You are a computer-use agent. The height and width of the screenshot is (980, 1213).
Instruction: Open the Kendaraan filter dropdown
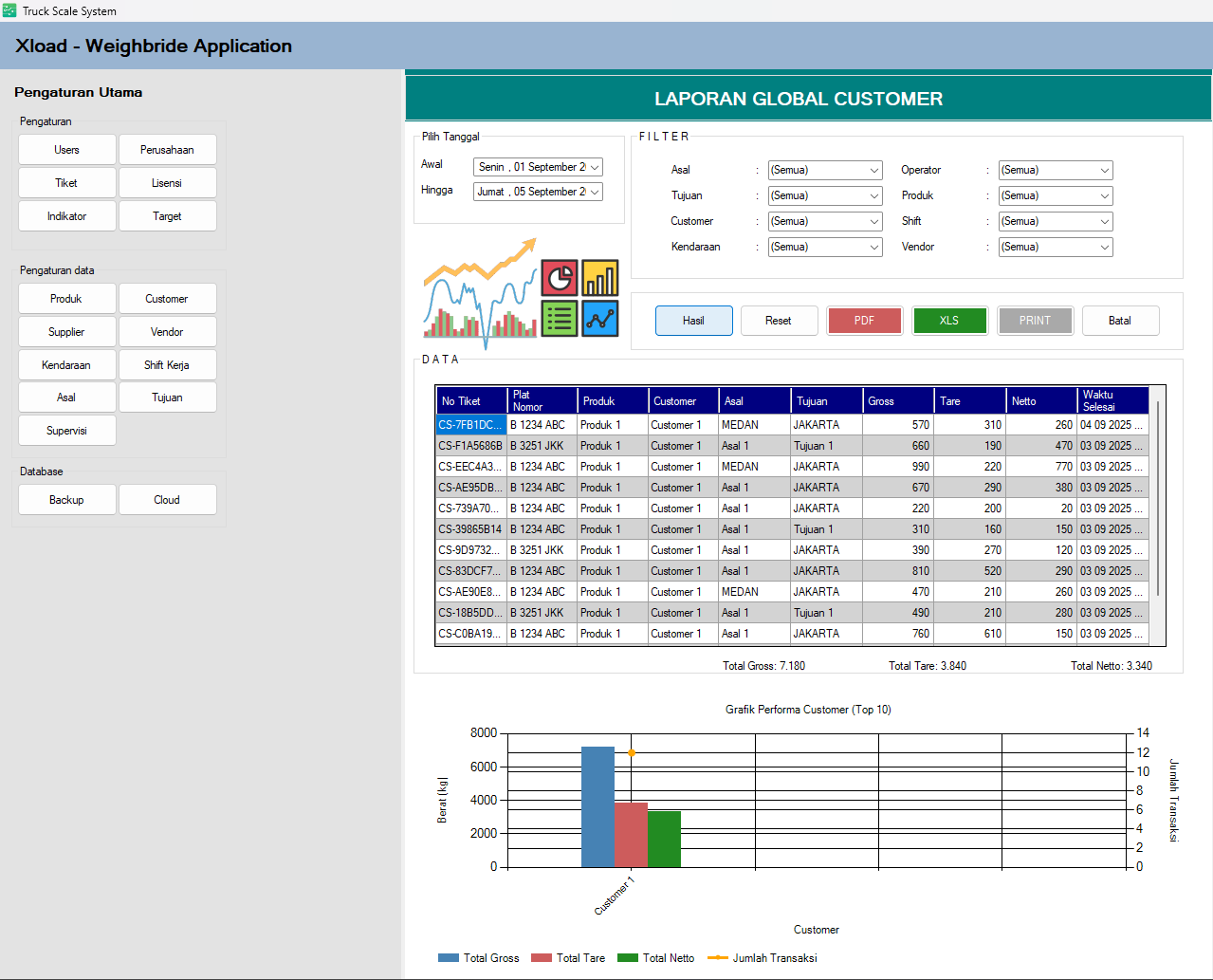(873, 248)
